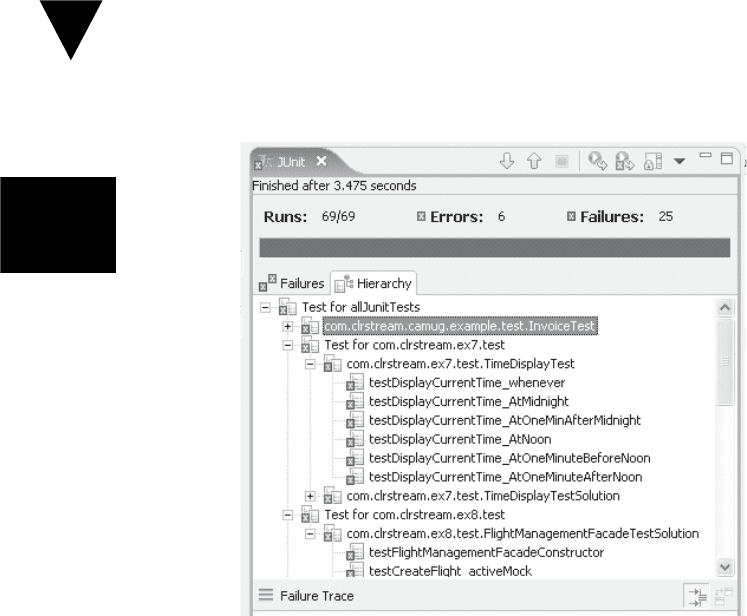747x616 pixels.
Task: Collapse FlightManagementFacadeTestSolution node
Action: [310, 534]
